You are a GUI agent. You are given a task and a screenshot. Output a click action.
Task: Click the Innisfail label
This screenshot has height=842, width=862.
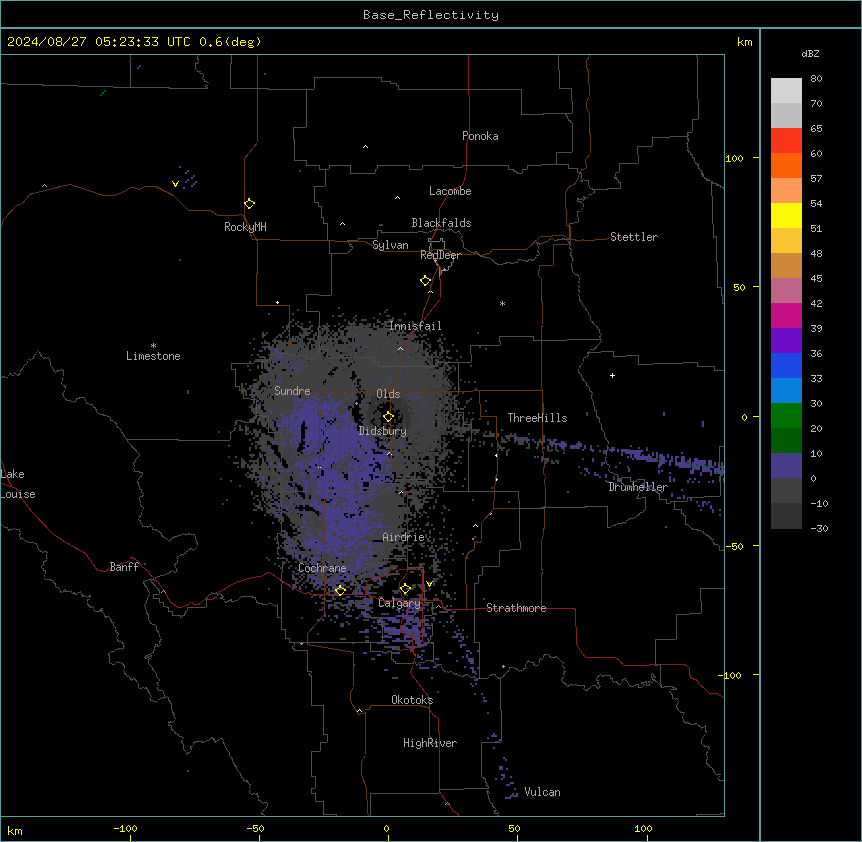pyautogui.click(x=415, y=326)
